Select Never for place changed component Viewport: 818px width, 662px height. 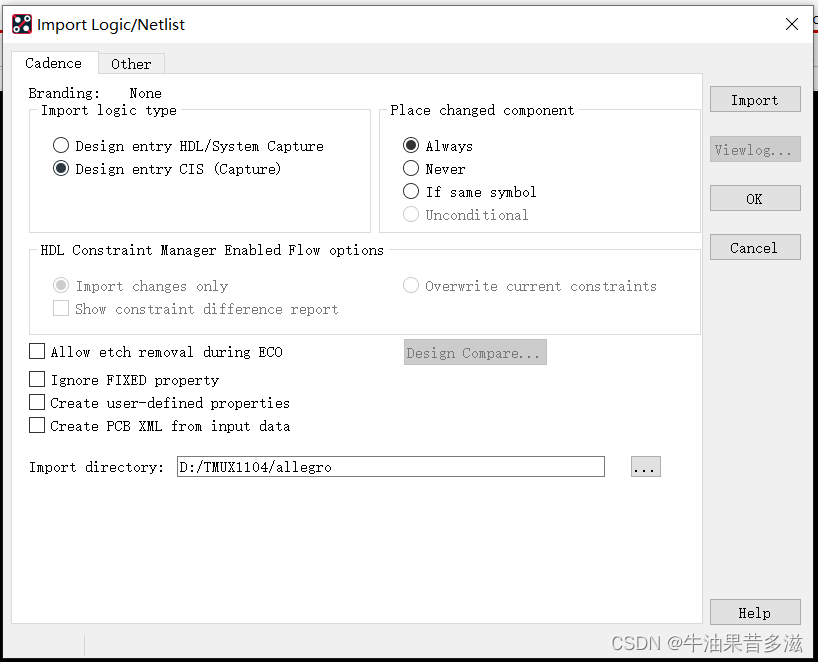[411, 169]
